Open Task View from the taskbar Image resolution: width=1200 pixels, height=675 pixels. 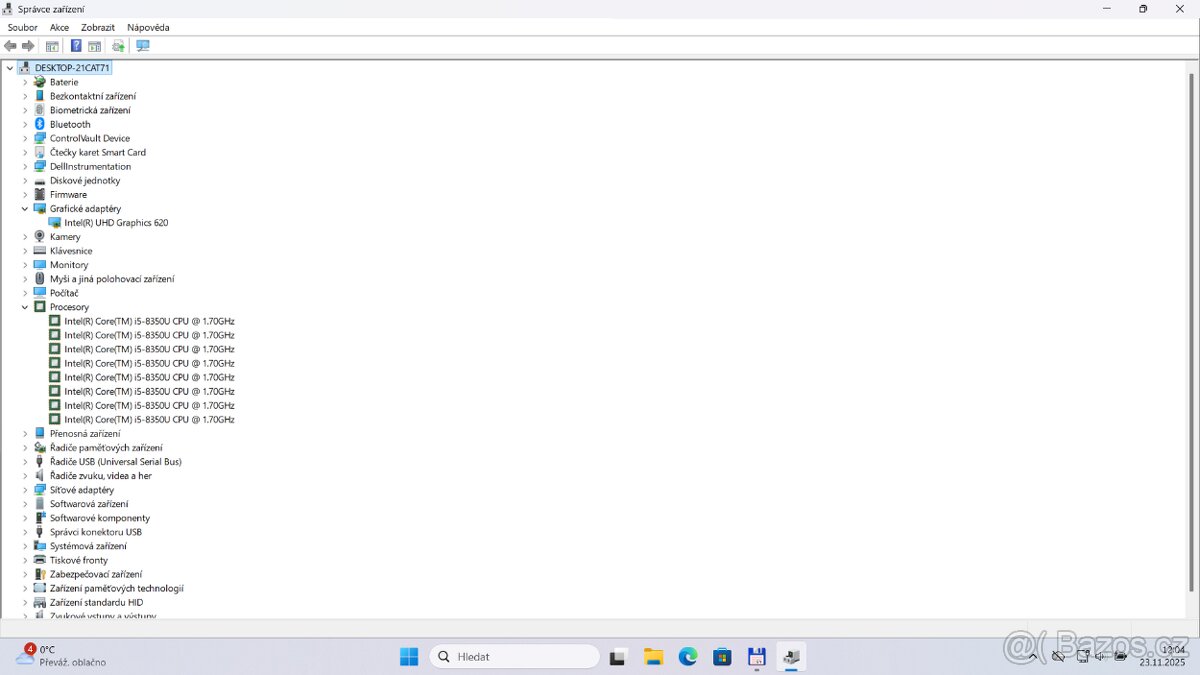click(x=618, y=657)
